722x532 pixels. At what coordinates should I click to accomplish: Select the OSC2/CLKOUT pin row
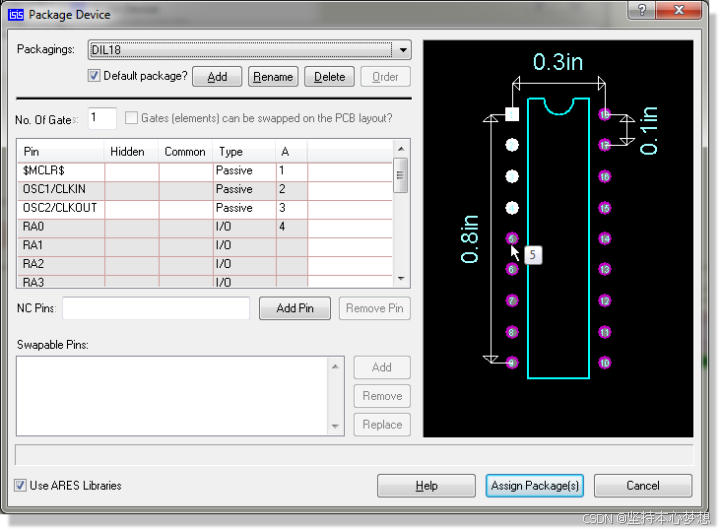(x=205, y=208)
